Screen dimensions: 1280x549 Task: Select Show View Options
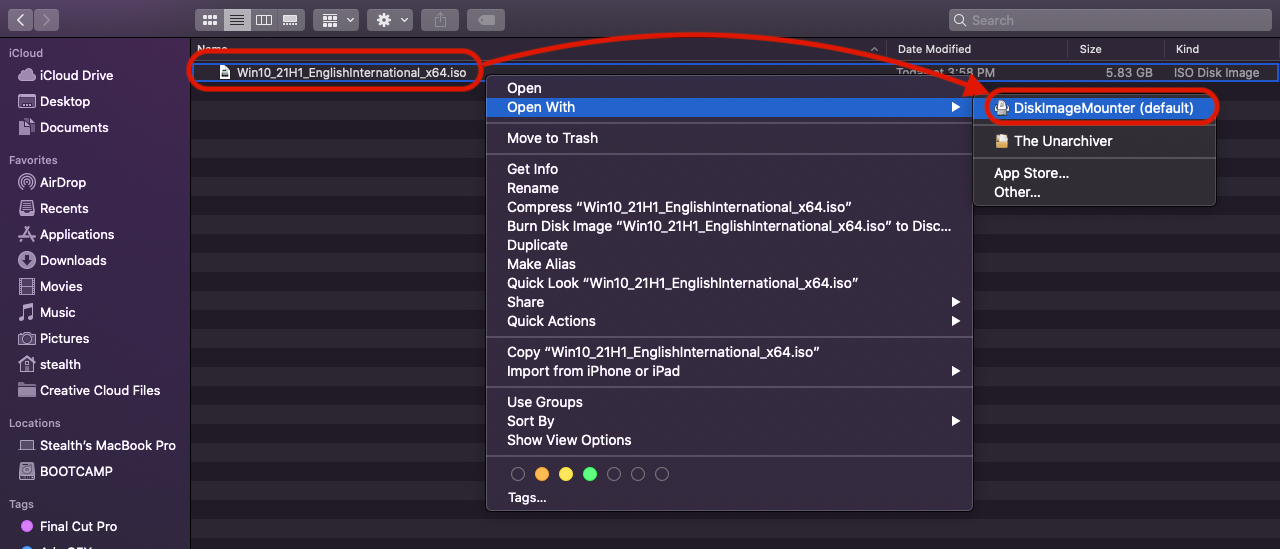tap(729, 440)
